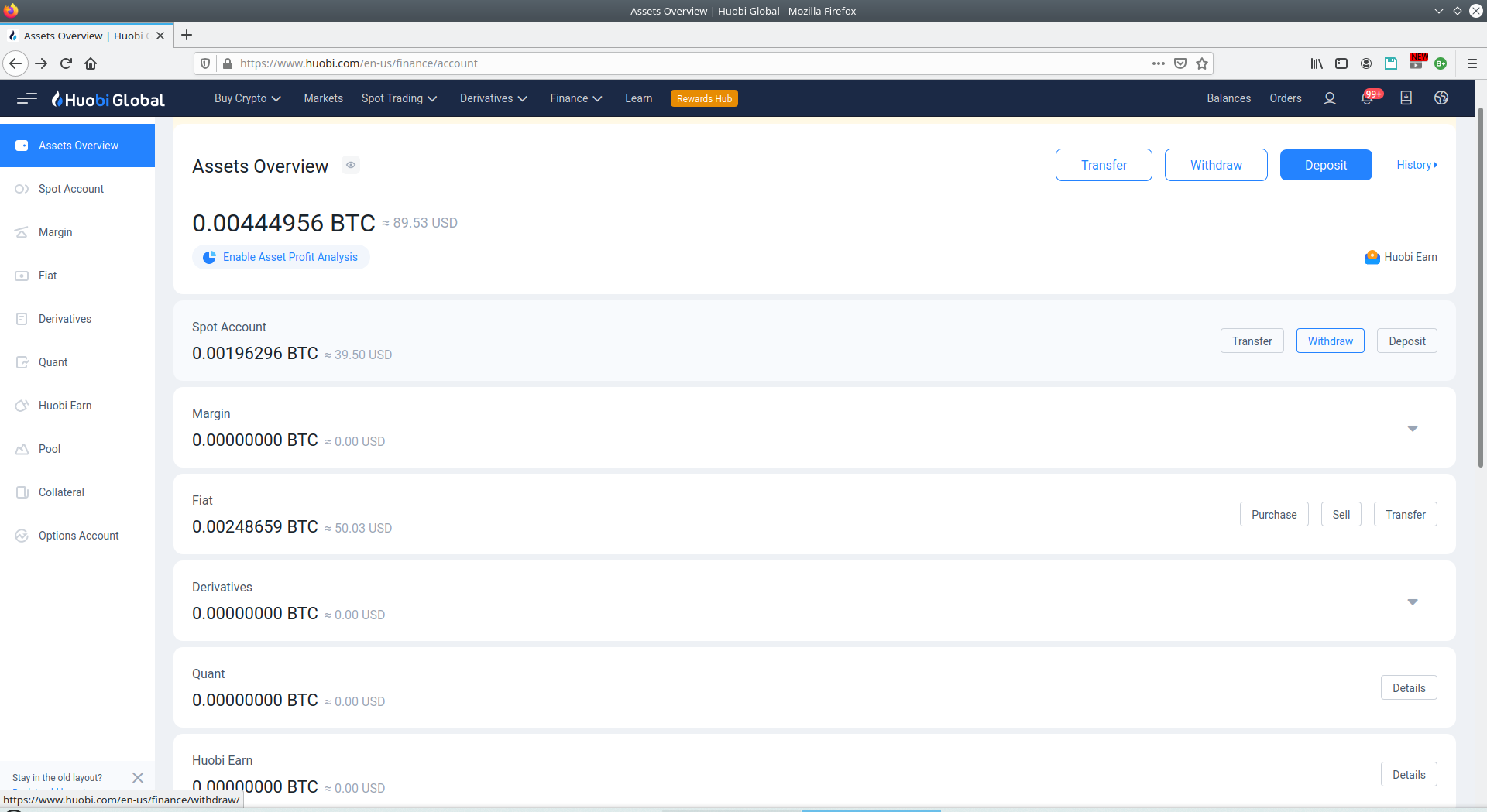Click the tracking protection shield icon
Image resolution: width=1487 pixels, height=812 pixels.
tap(205, 63)
